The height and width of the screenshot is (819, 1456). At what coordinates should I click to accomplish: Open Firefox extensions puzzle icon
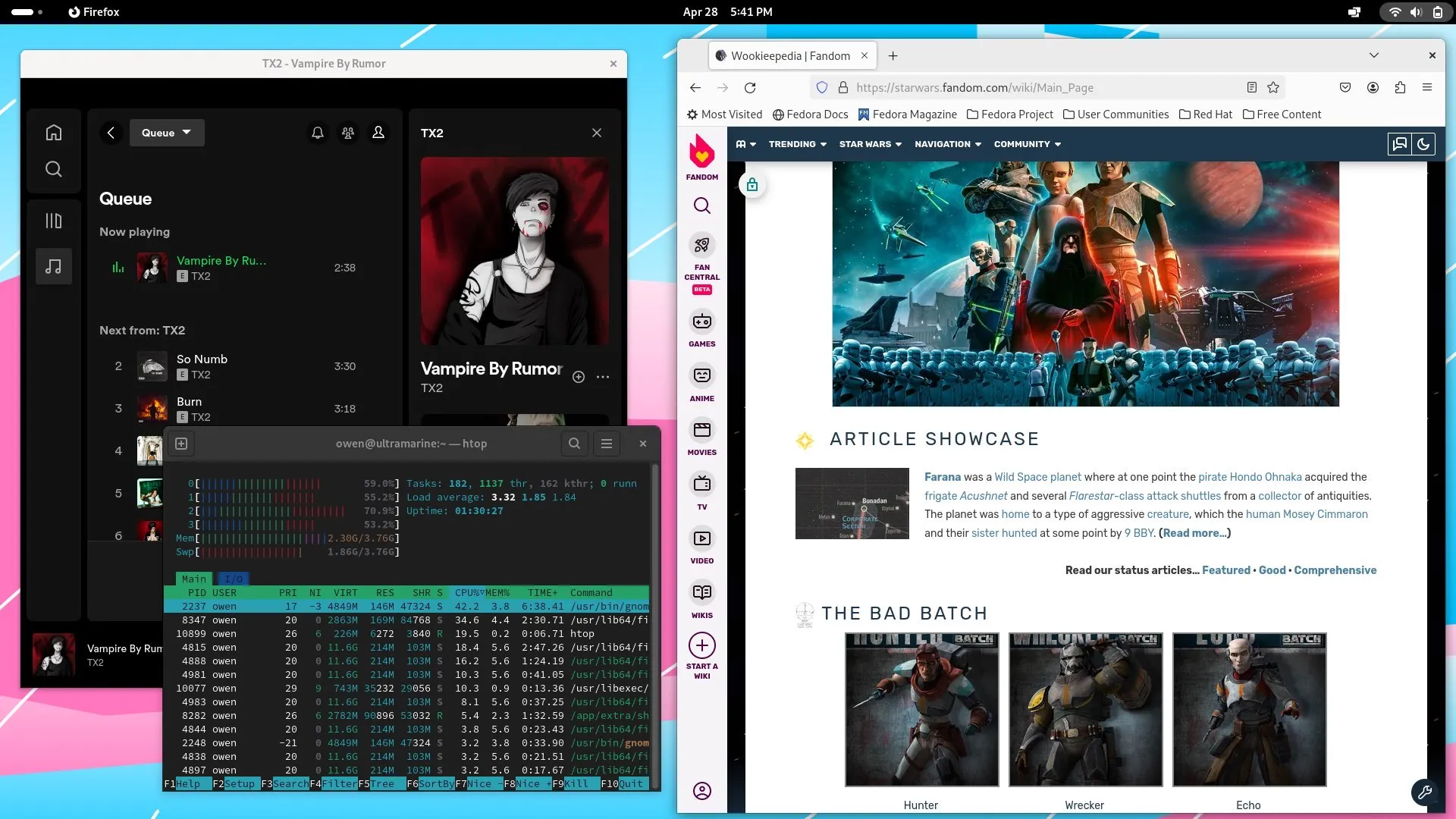pos(1400,88)
